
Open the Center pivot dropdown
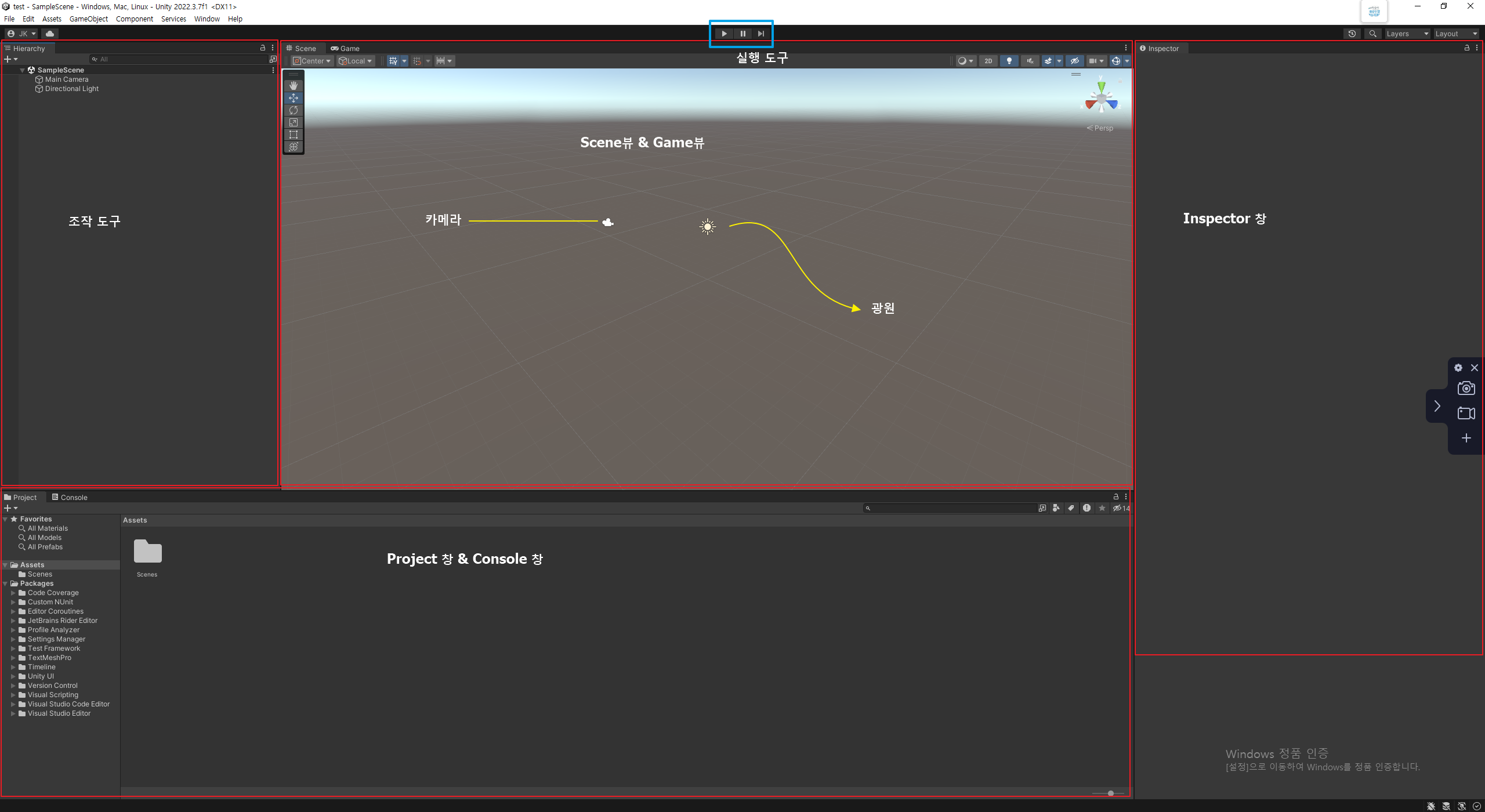click(x=312, y=61)
